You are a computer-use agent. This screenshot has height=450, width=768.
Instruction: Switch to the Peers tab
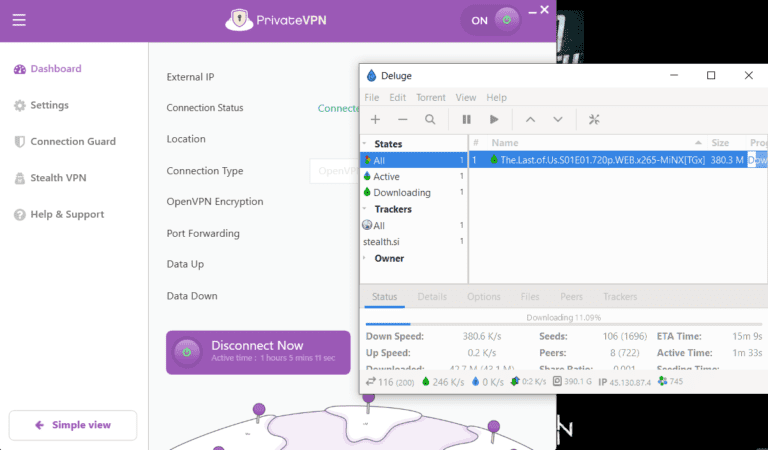pos(572,297)
